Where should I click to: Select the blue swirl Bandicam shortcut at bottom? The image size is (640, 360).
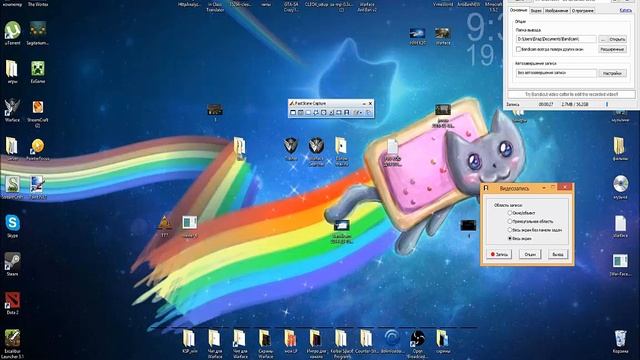pyautogui.click(x=392, y=341)
